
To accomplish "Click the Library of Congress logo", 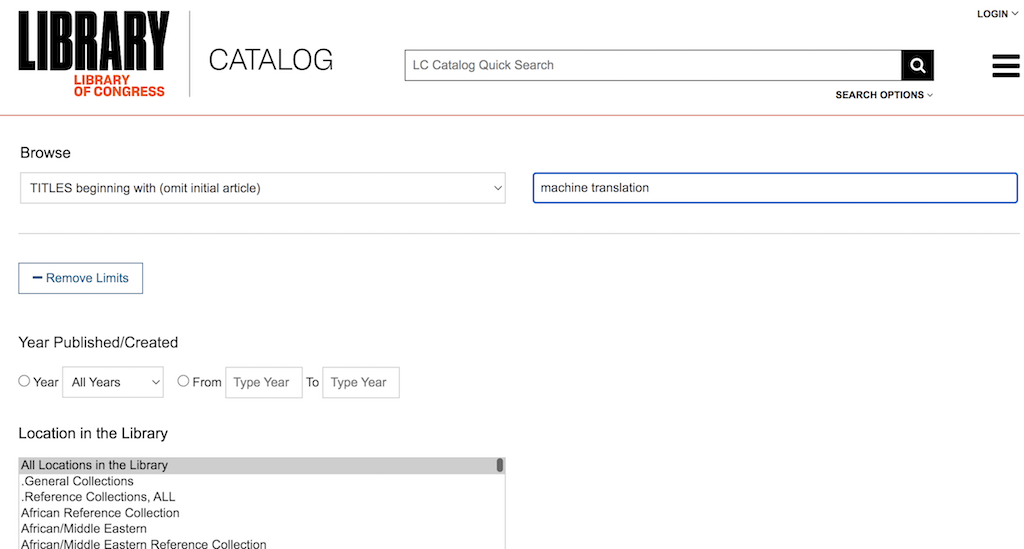I will point(93,54).
